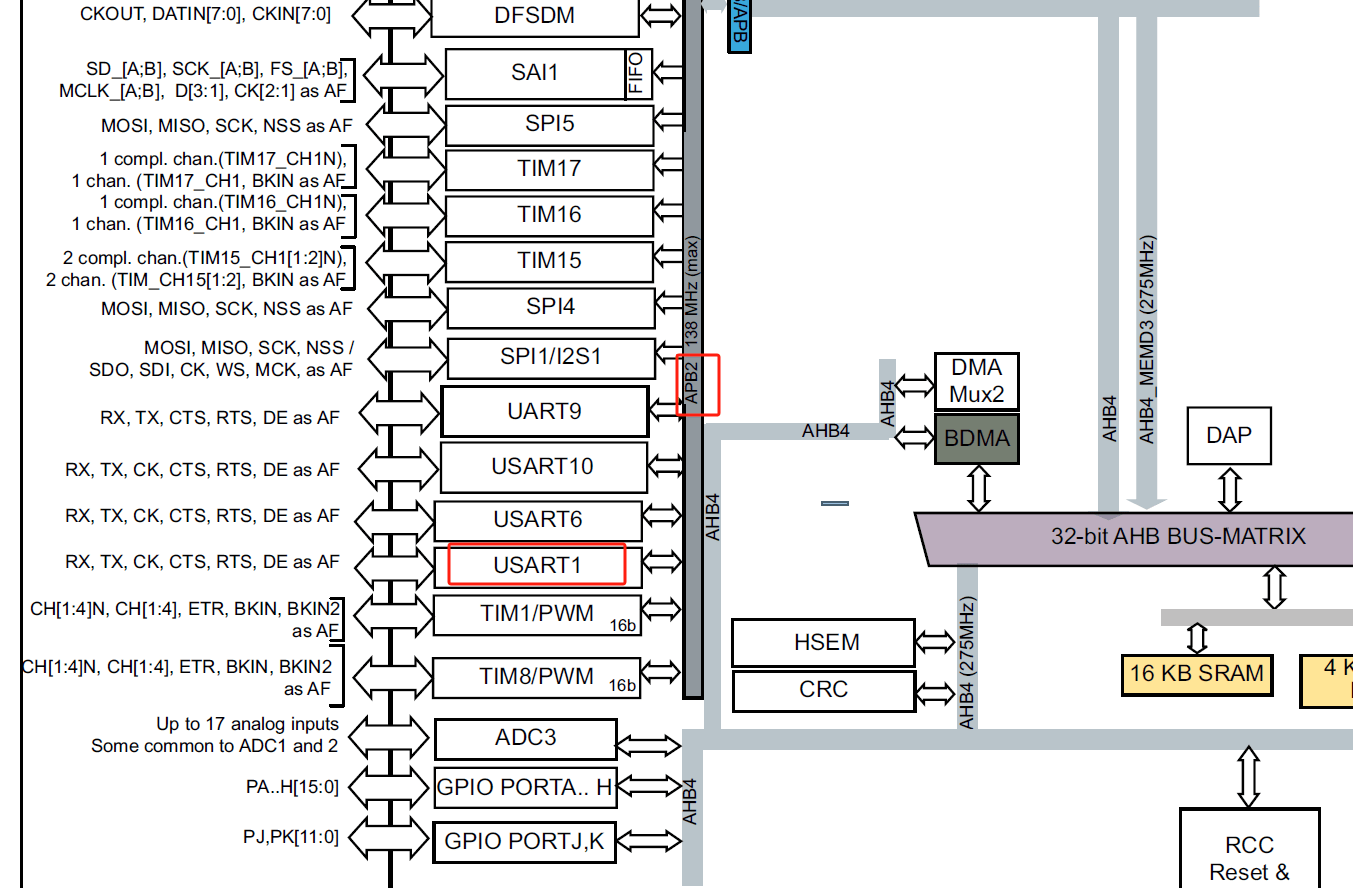Screen dimensions: 1353x888
Task: Click the APB2 label highlighted in red
Action: pos(692,384)
